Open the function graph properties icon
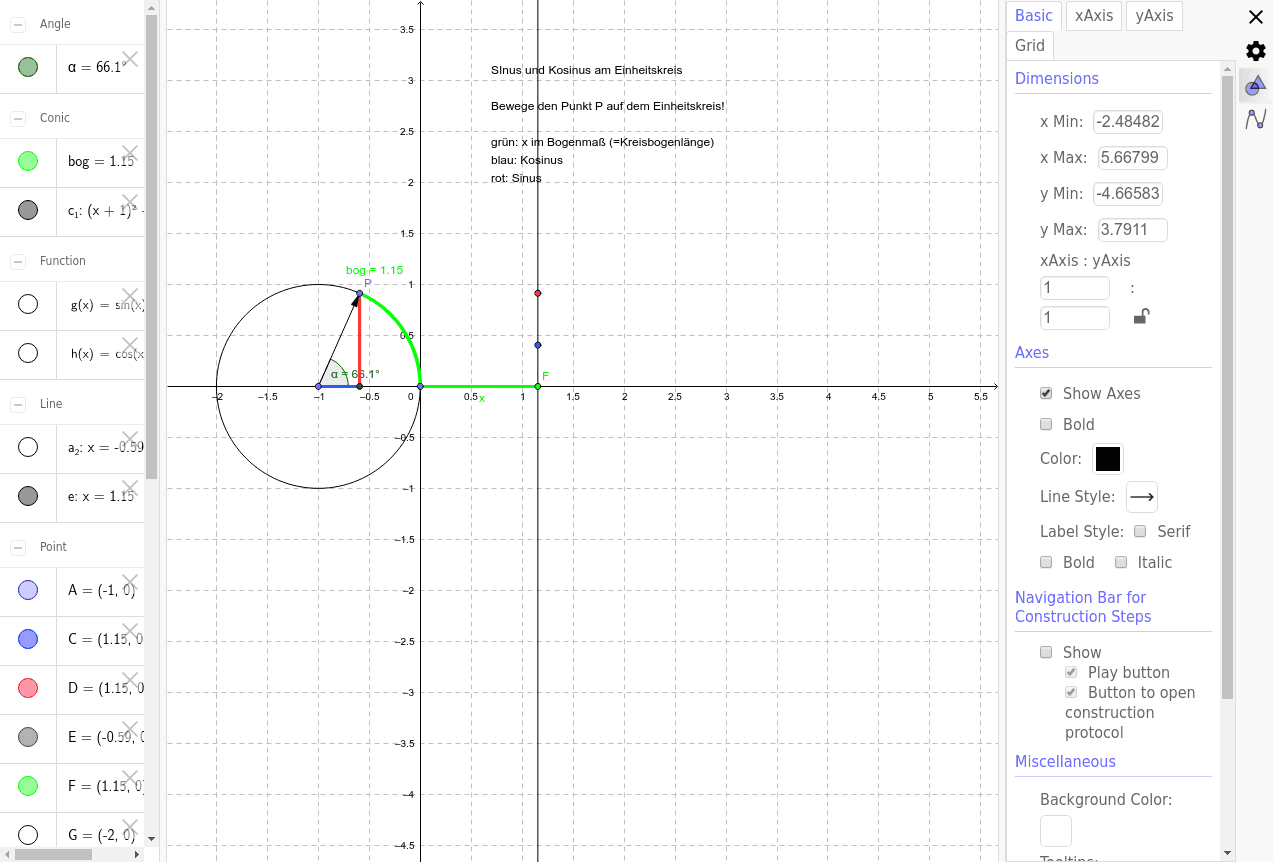This screenshot has width=1275, height=864. coord(1256,120)
